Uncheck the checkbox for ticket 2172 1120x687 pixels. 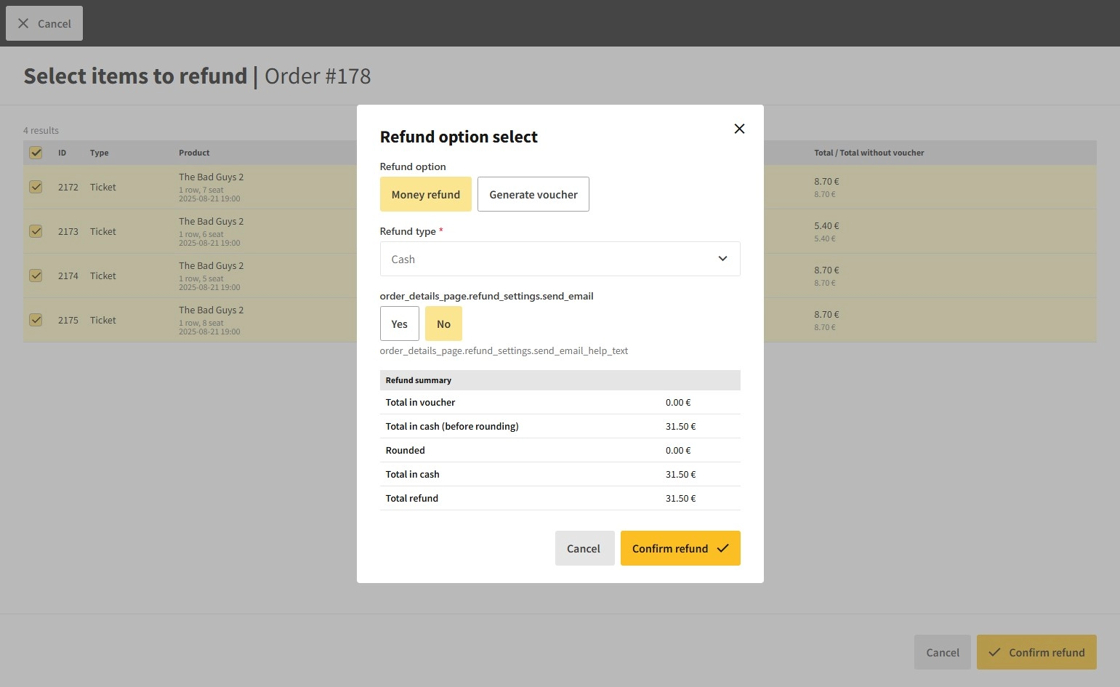click(x=36, y=187)
